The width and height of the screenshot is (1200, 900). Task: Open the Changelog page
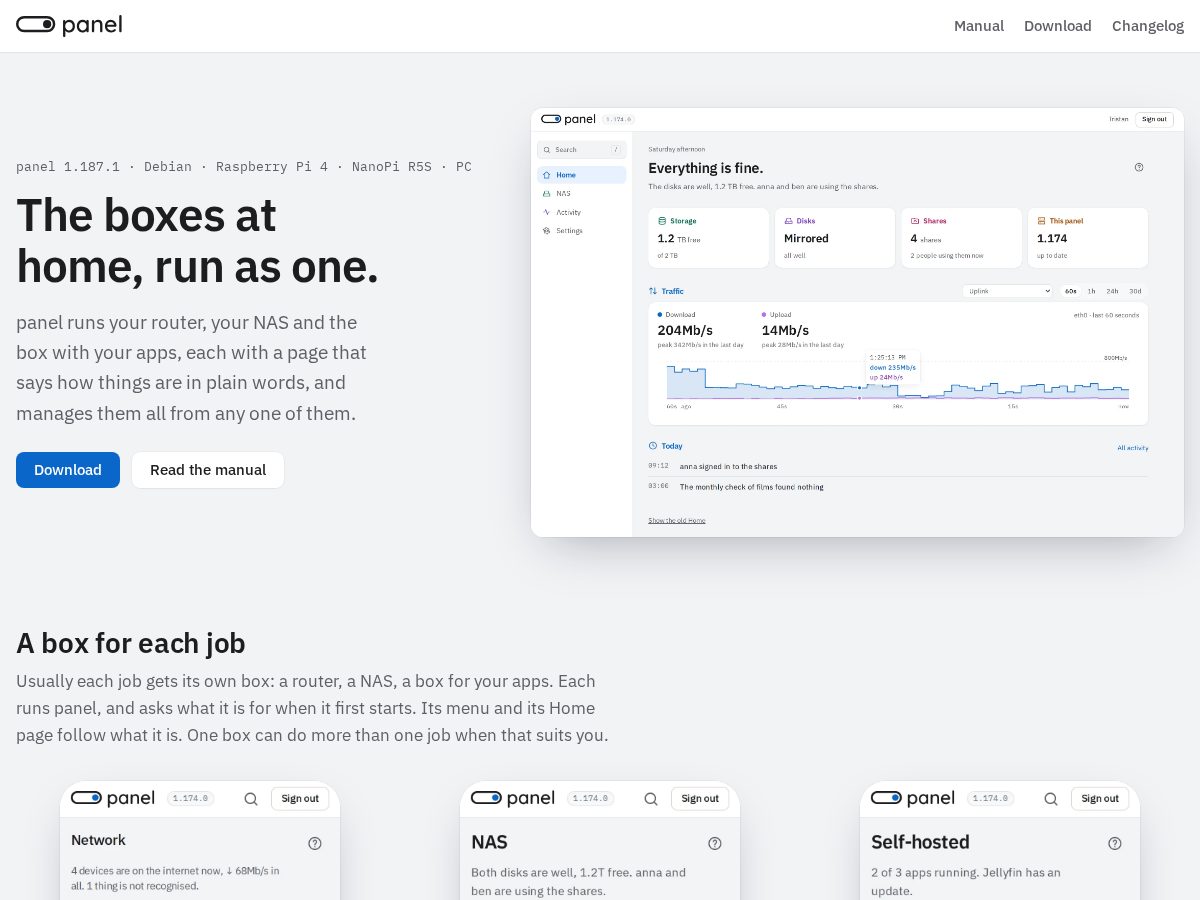[x=1148, y=26]
